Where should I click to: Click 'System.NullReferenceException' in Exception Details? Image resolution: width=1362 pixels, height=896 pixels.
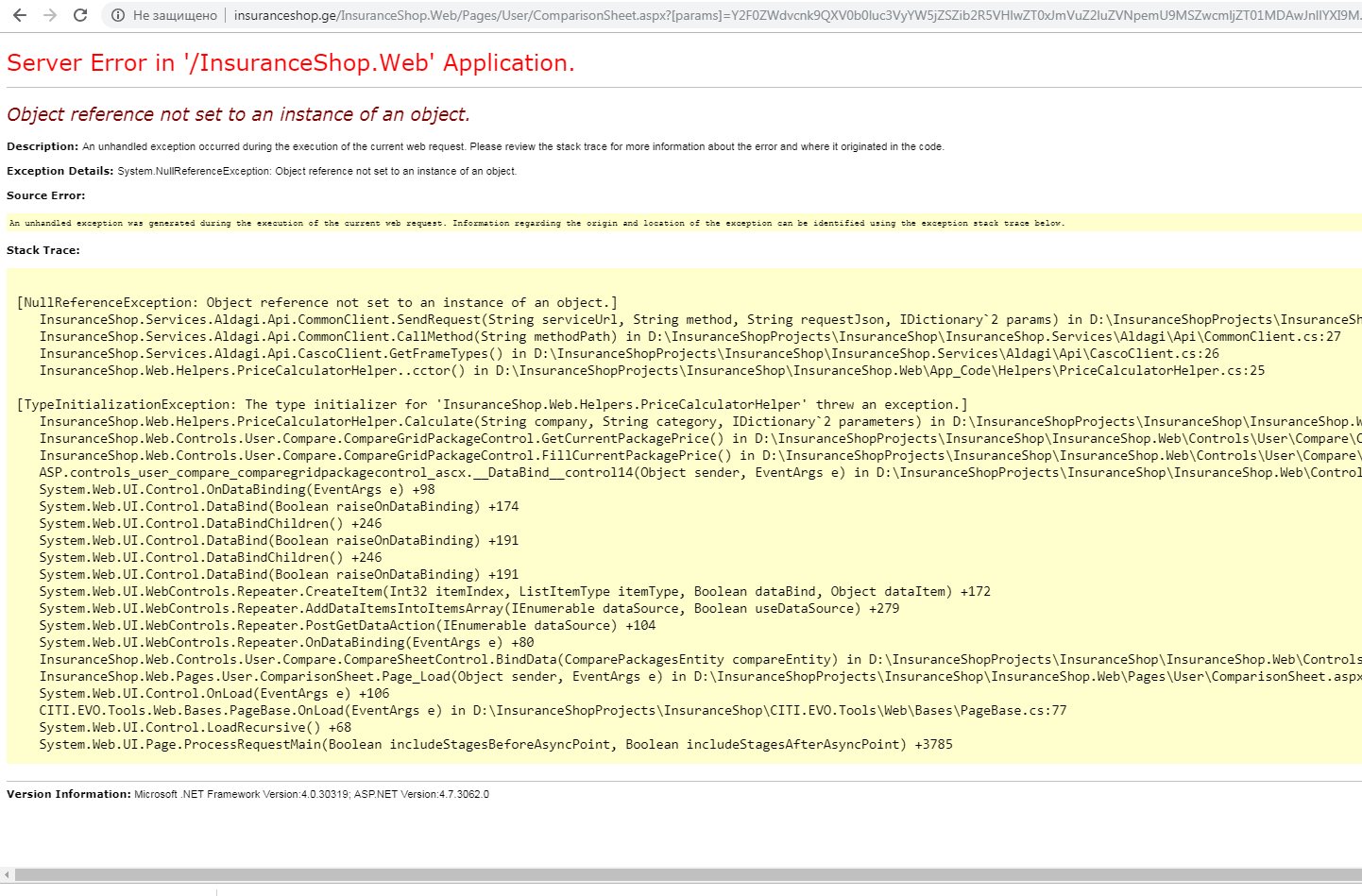click(195, 171)
